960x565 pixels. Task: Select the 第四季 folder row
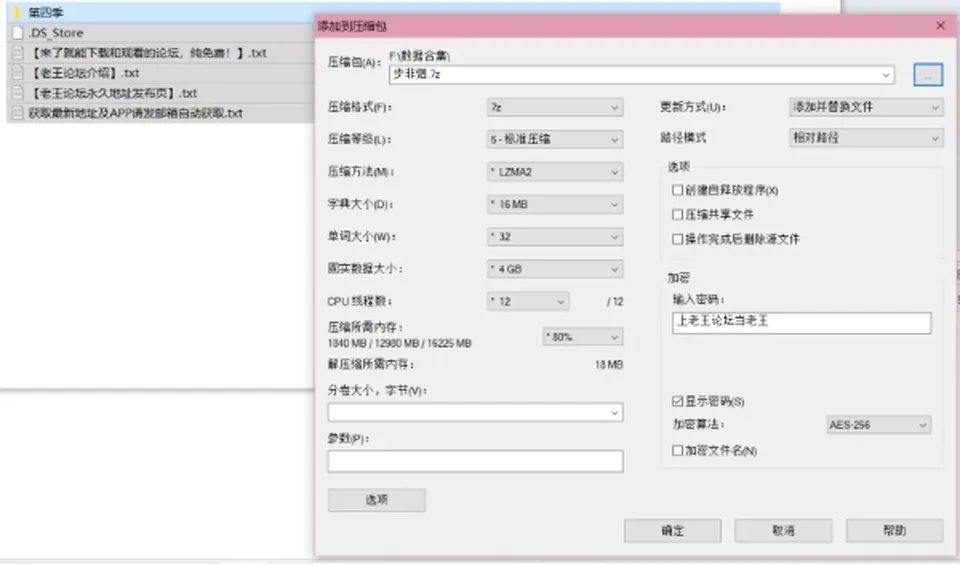392,12
